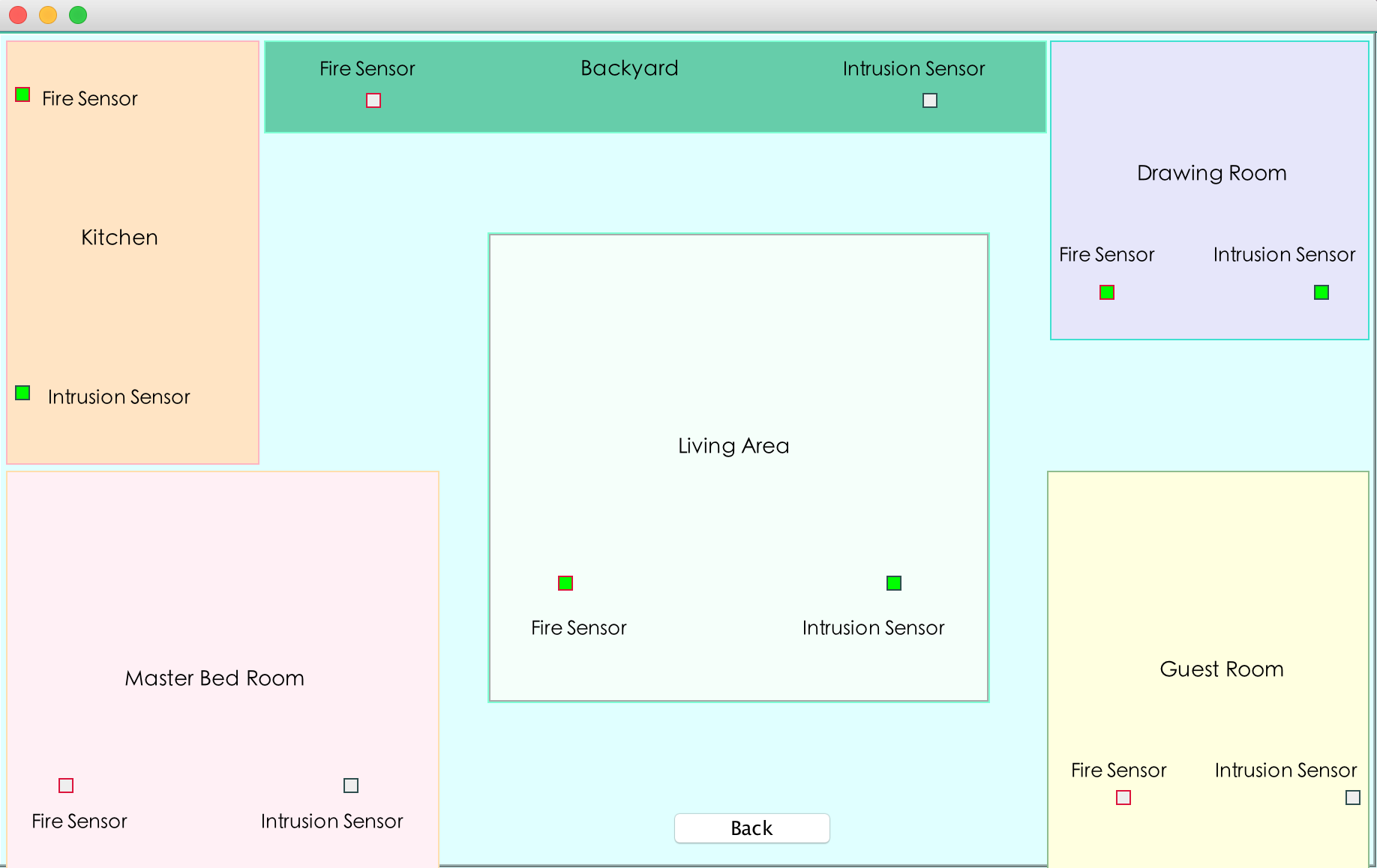Viewport: 1377px width, 868px height.
Task: Enable the Guest Room Intrusion Sensor
Action: [1353, 797]
